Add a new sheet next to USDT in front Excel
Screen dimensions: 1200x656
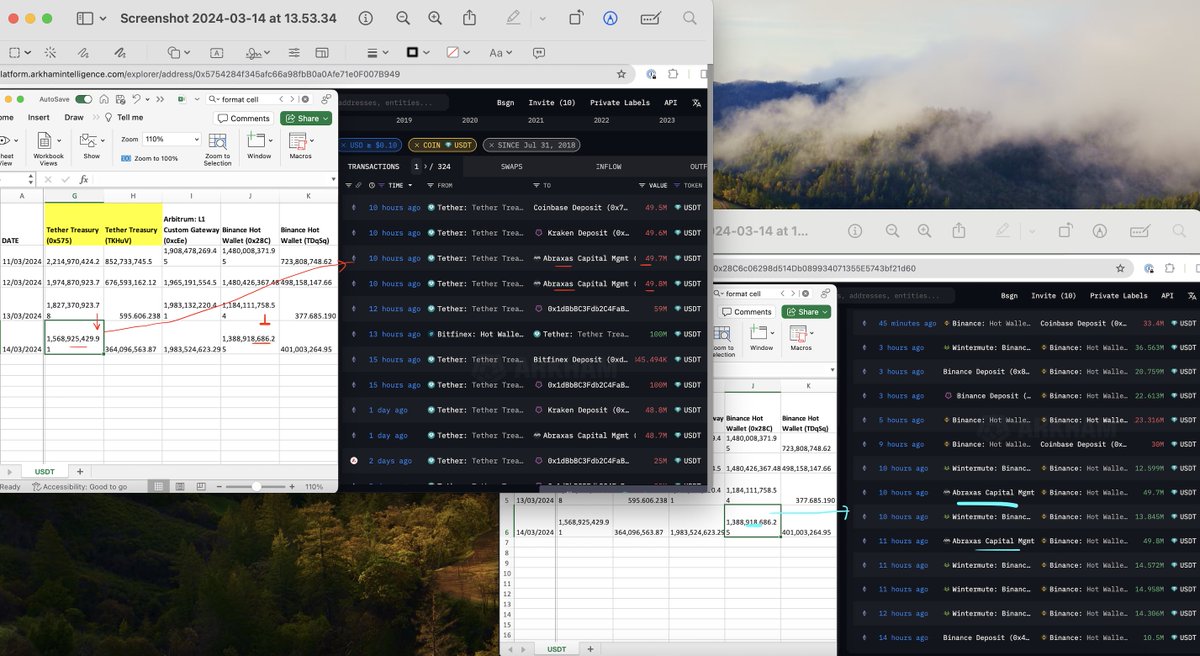click(79, 471)
